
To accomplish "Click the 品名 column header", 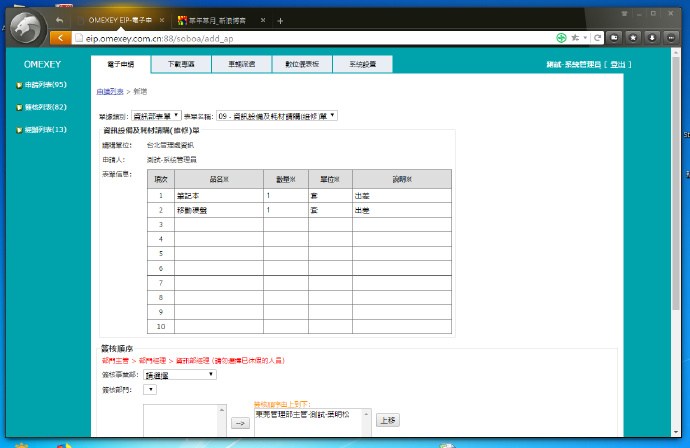I will [219, 180].
